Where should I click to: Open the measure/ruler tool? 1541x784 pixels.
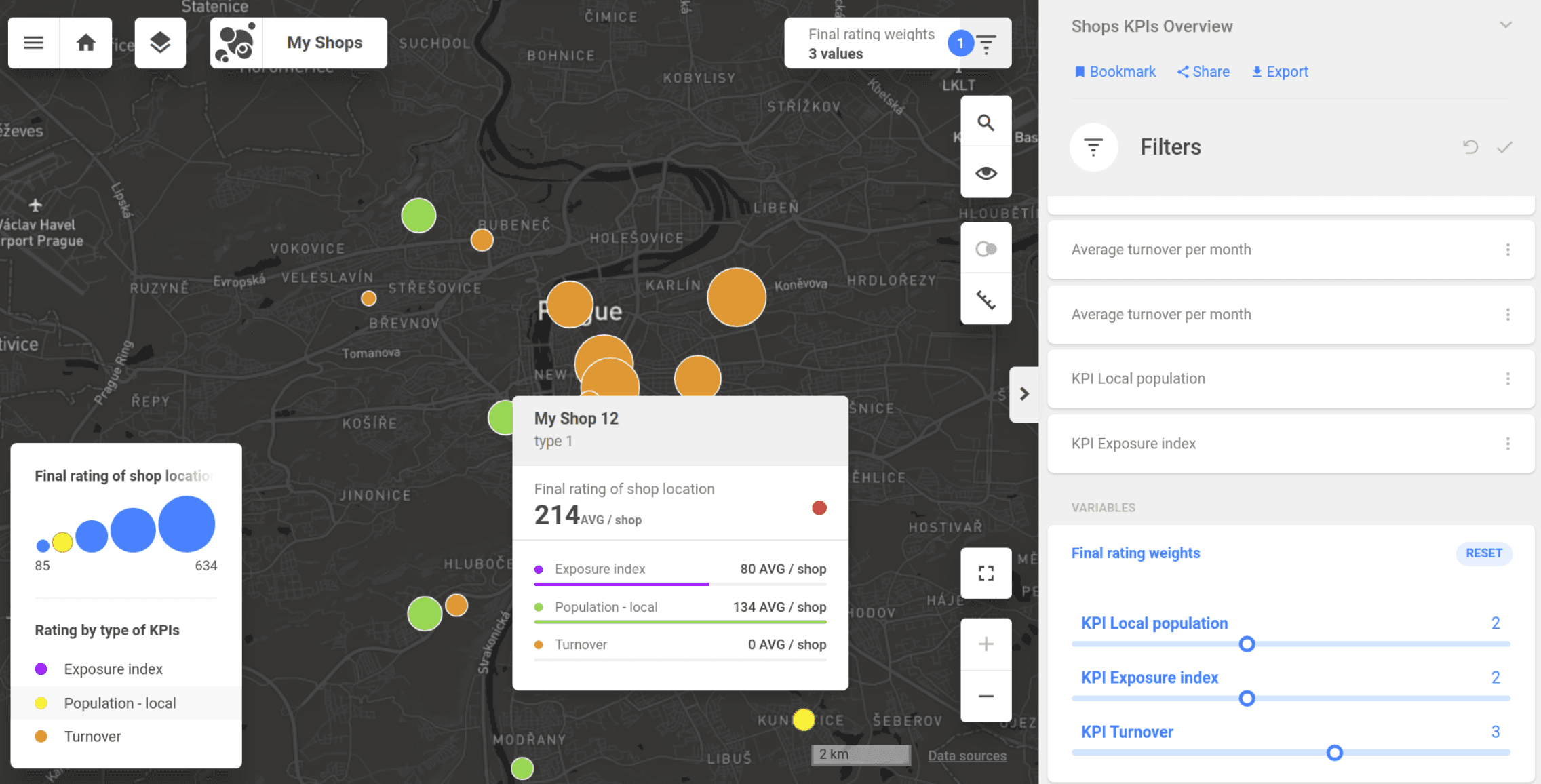pyautogui.click(x=986, y=298)
